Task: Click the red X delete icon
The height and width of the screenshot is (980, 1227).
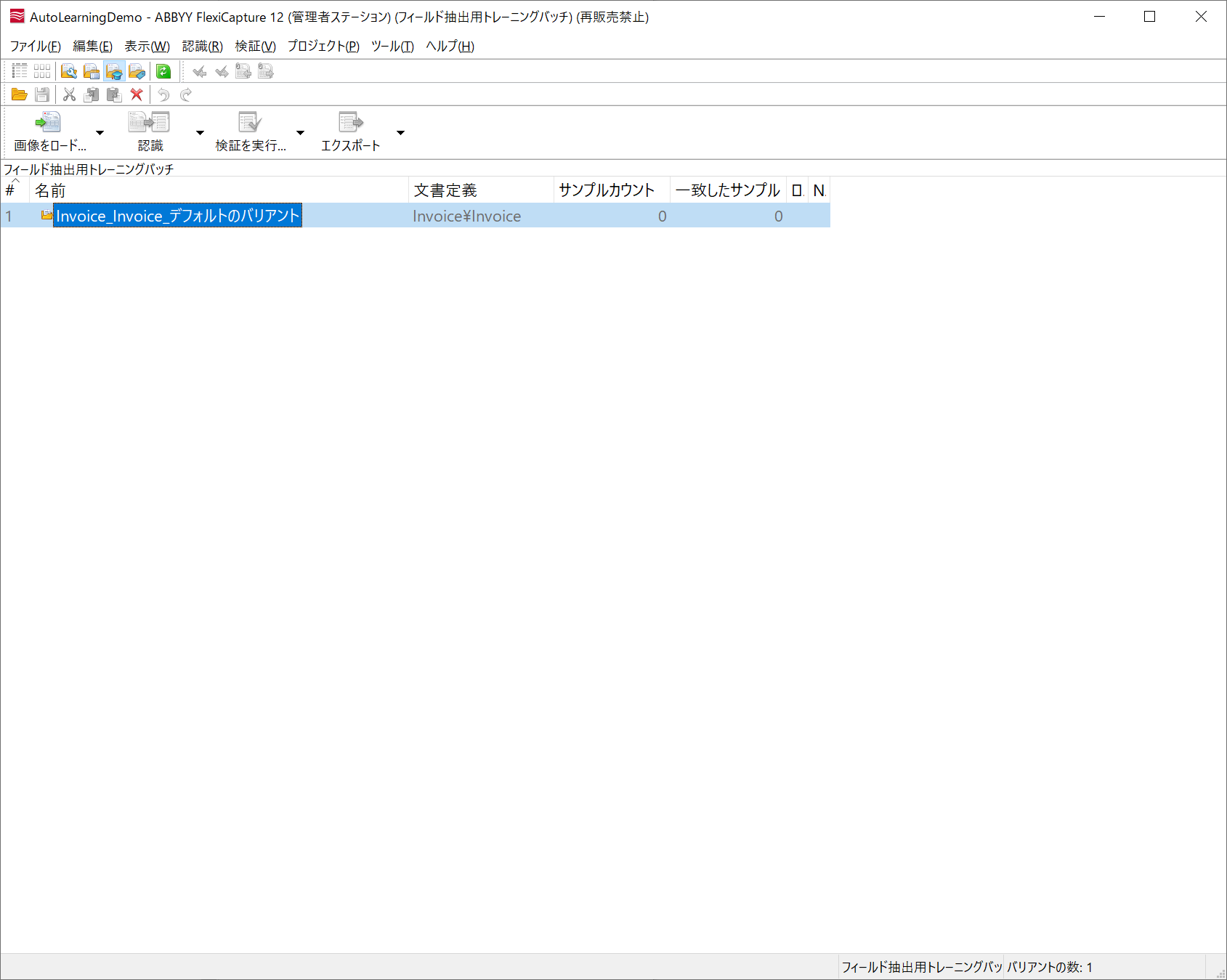Action: tap(137, 94)
